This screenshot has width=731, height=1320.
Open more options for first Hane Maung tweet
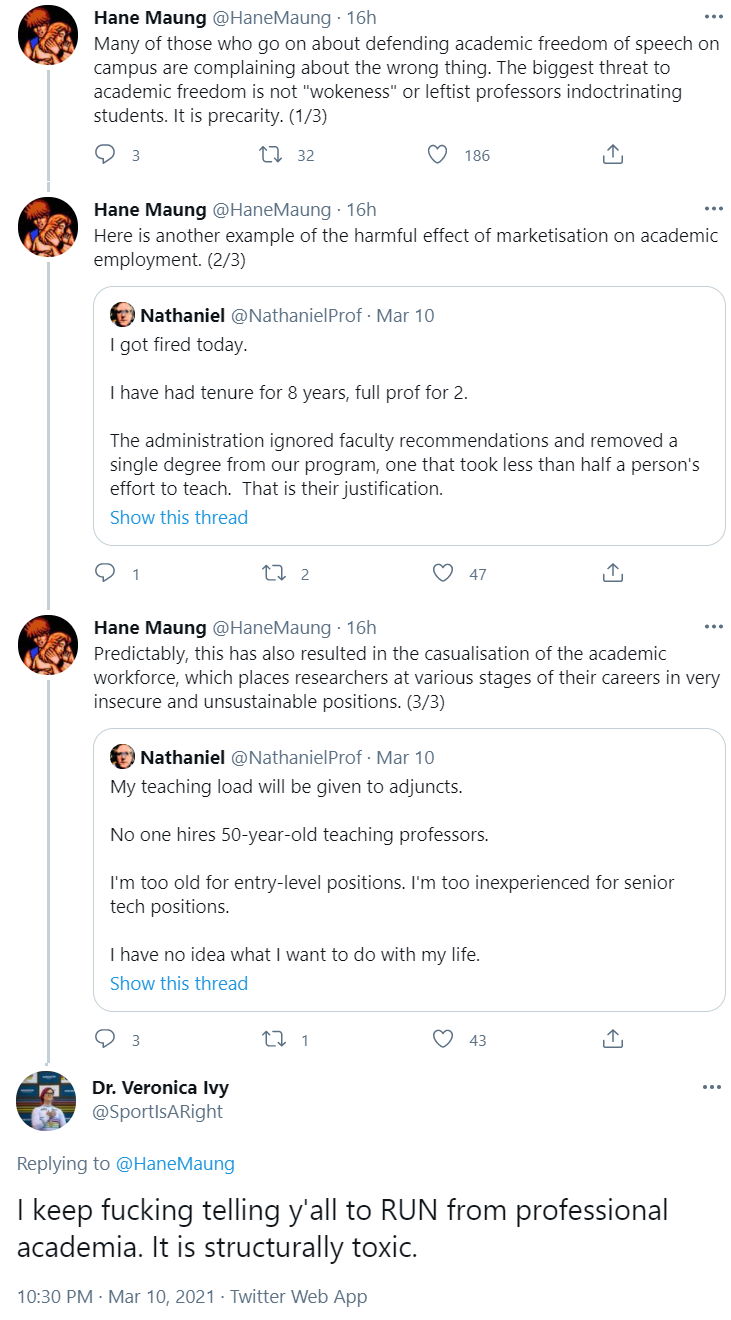pos(713,16)
